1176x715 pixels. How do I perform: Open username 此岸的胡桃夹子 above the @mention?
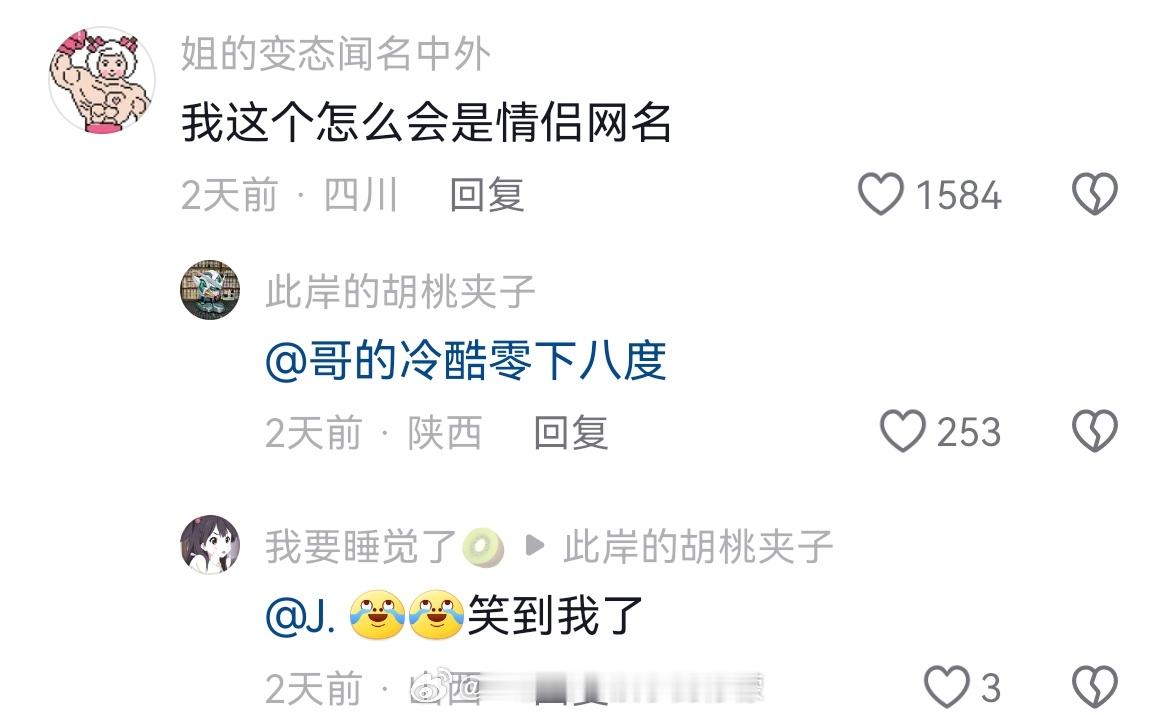(x=400, y=292)
